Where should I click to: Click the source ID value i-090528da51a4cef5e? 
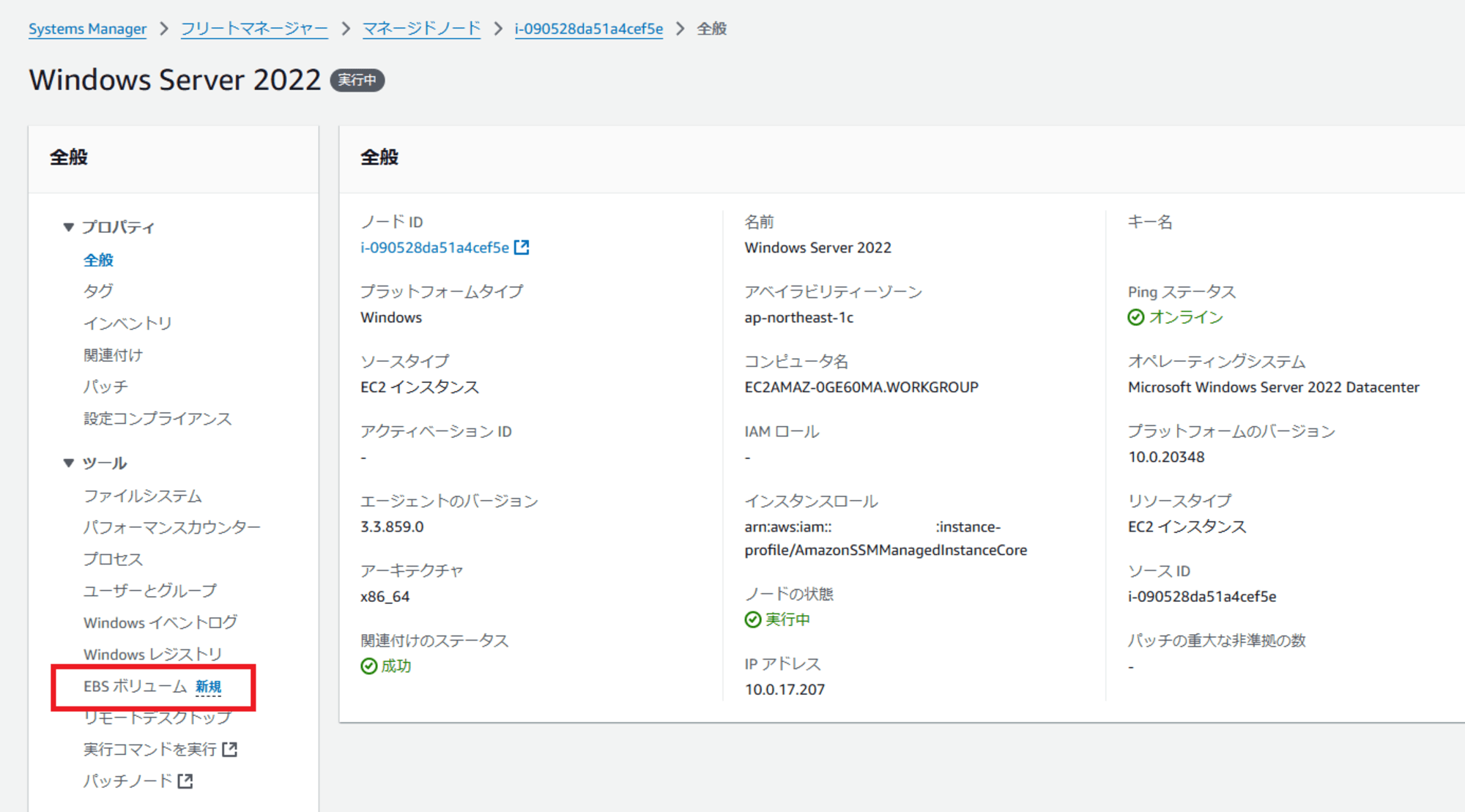pos(1202,596)
